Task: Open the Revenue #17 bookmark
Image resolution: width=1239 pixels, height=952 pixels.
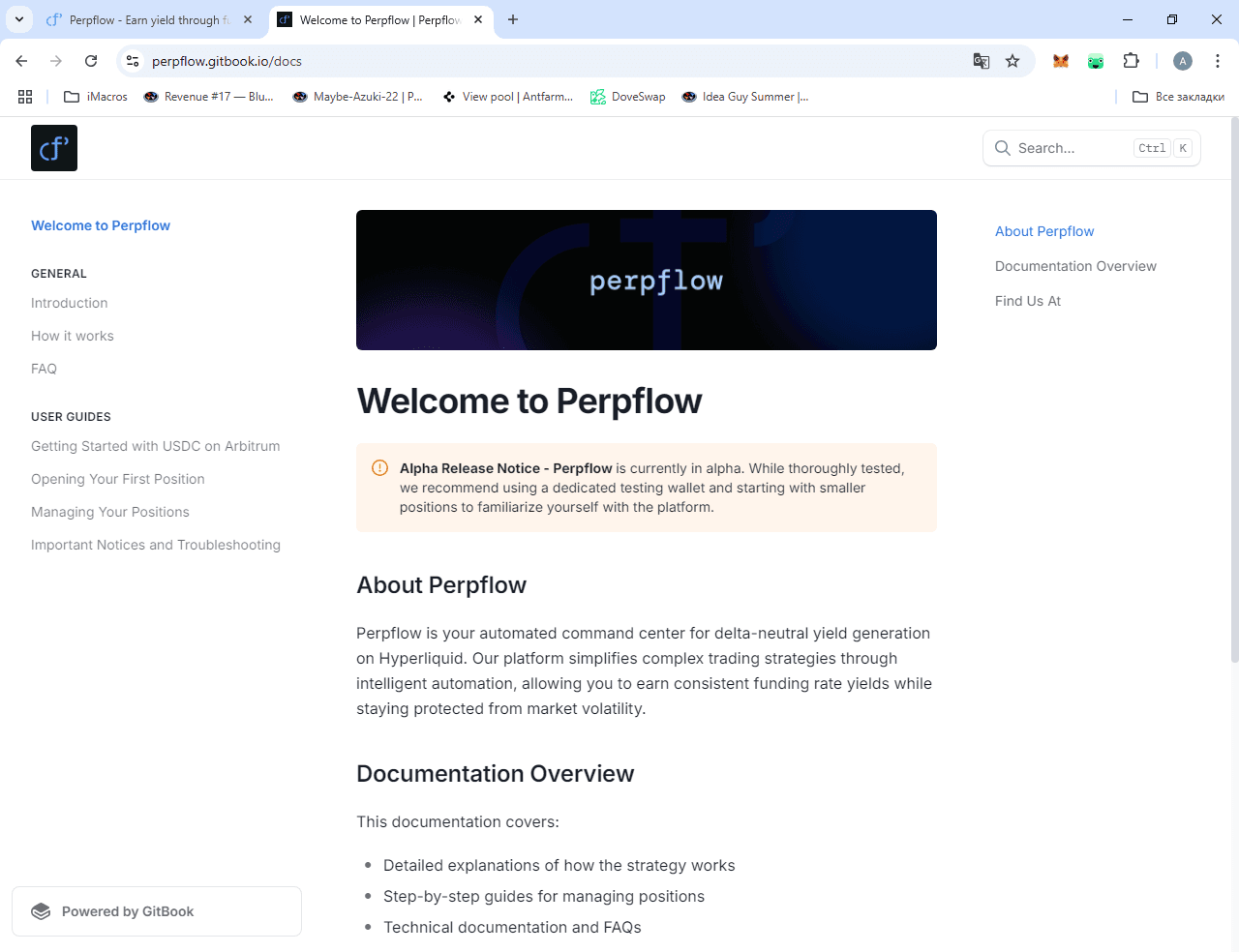Action: (x=208, y=97)
